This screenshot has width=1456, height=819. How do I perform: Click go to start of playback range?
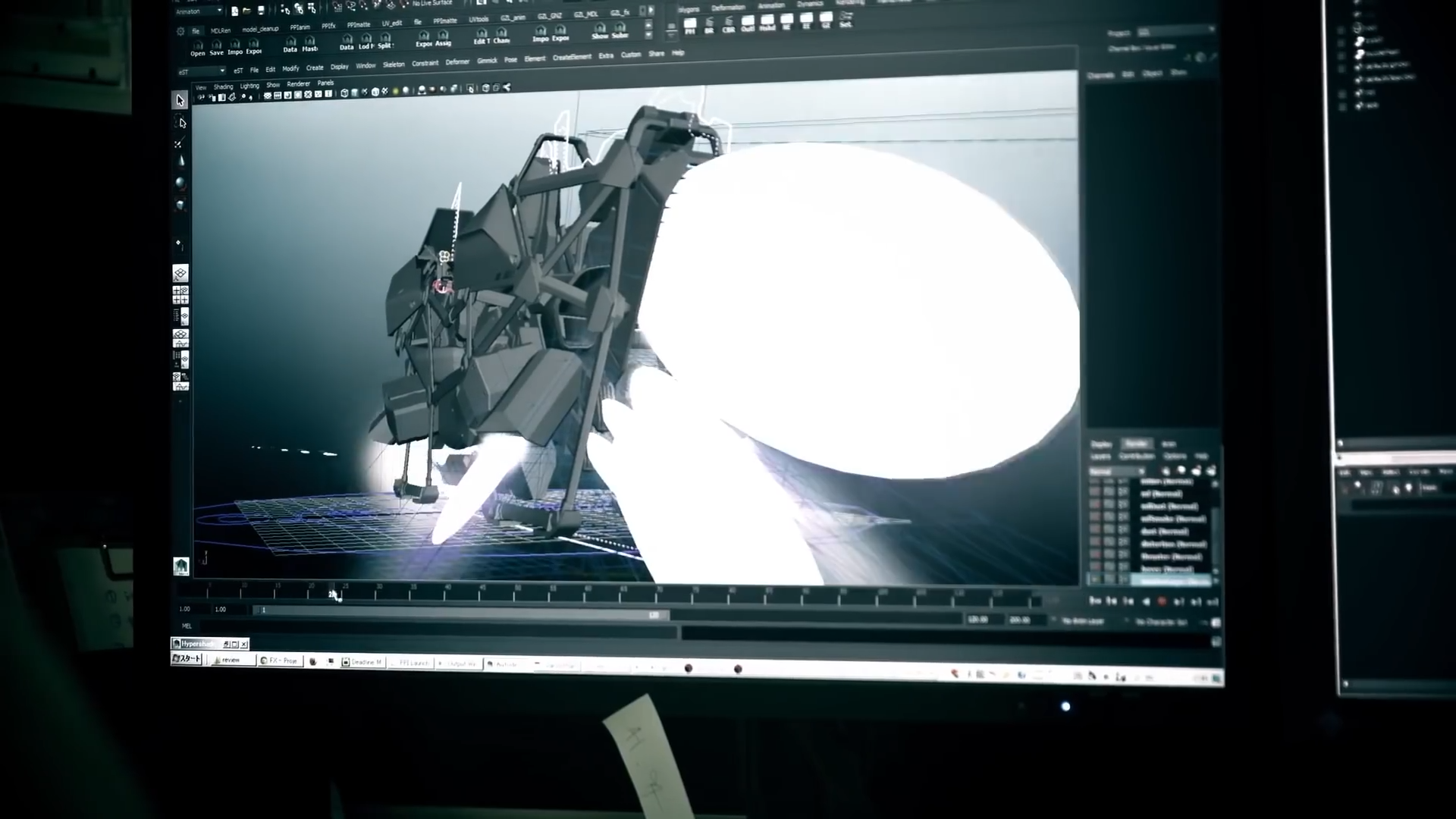(1094, 601)
